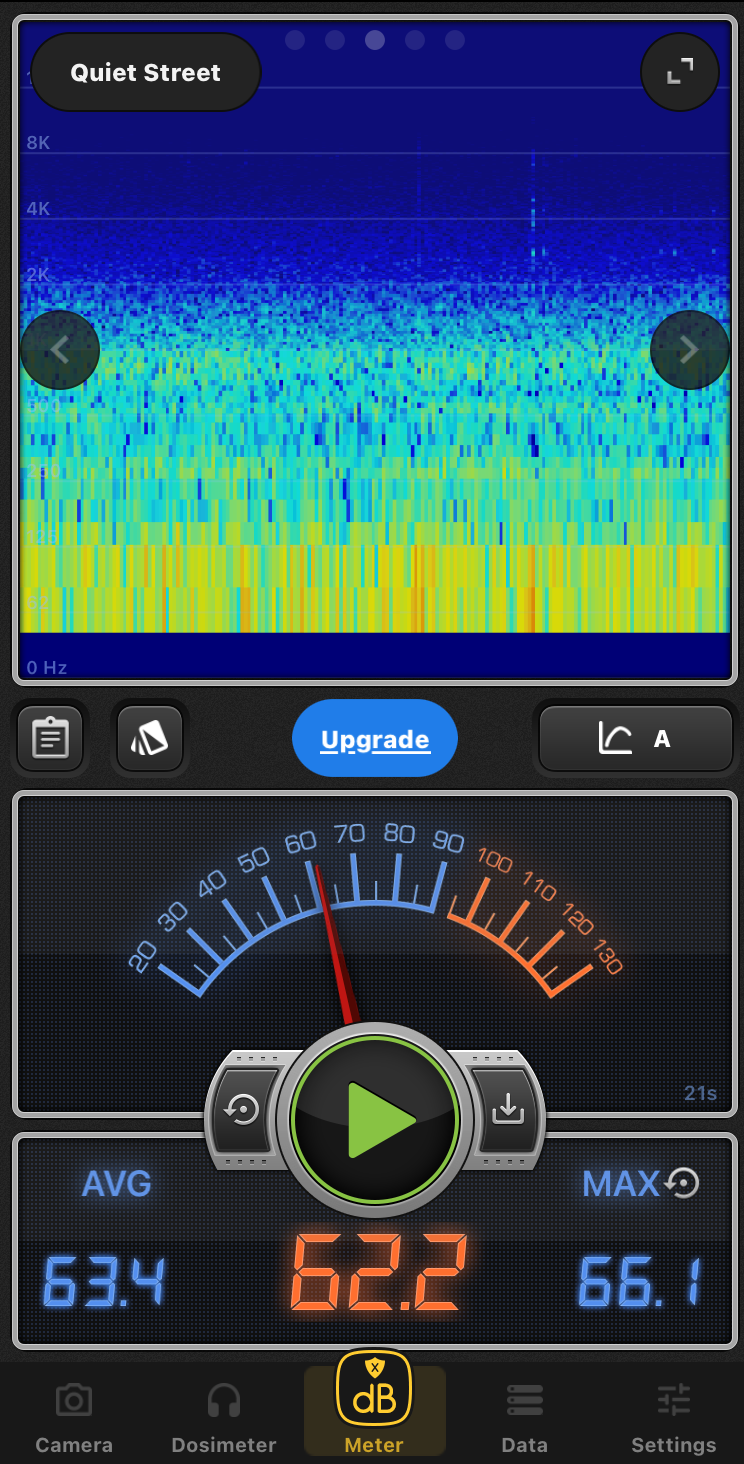Open the Settings tab
The height and width of the screenshot is (1464, 744).
(x=674, y=1417)
